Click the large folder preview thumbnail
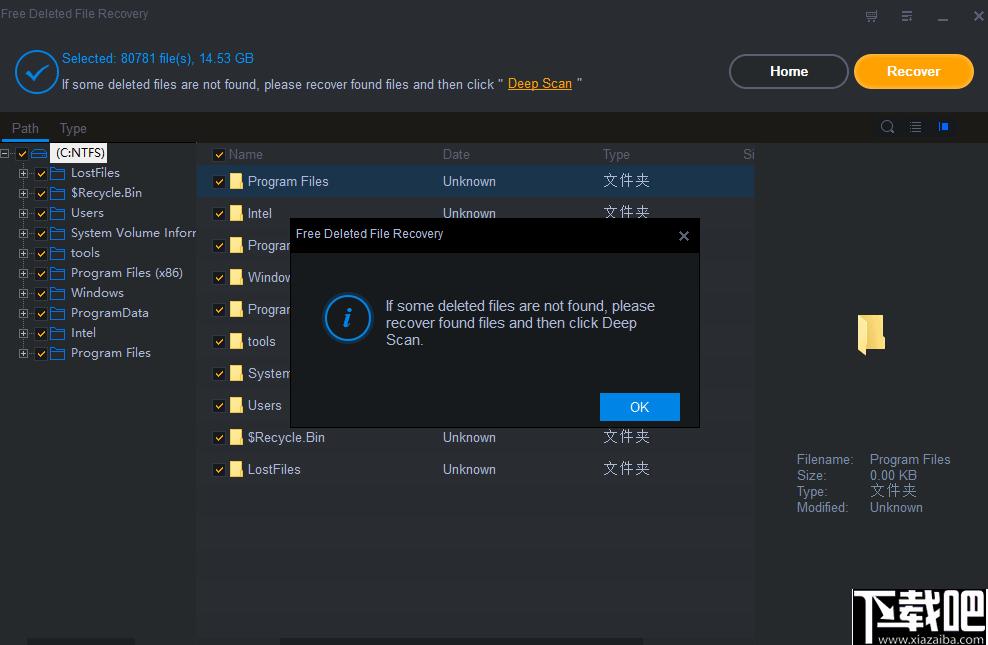This screenshot has height=645, width=988. [x=871, y=334]
